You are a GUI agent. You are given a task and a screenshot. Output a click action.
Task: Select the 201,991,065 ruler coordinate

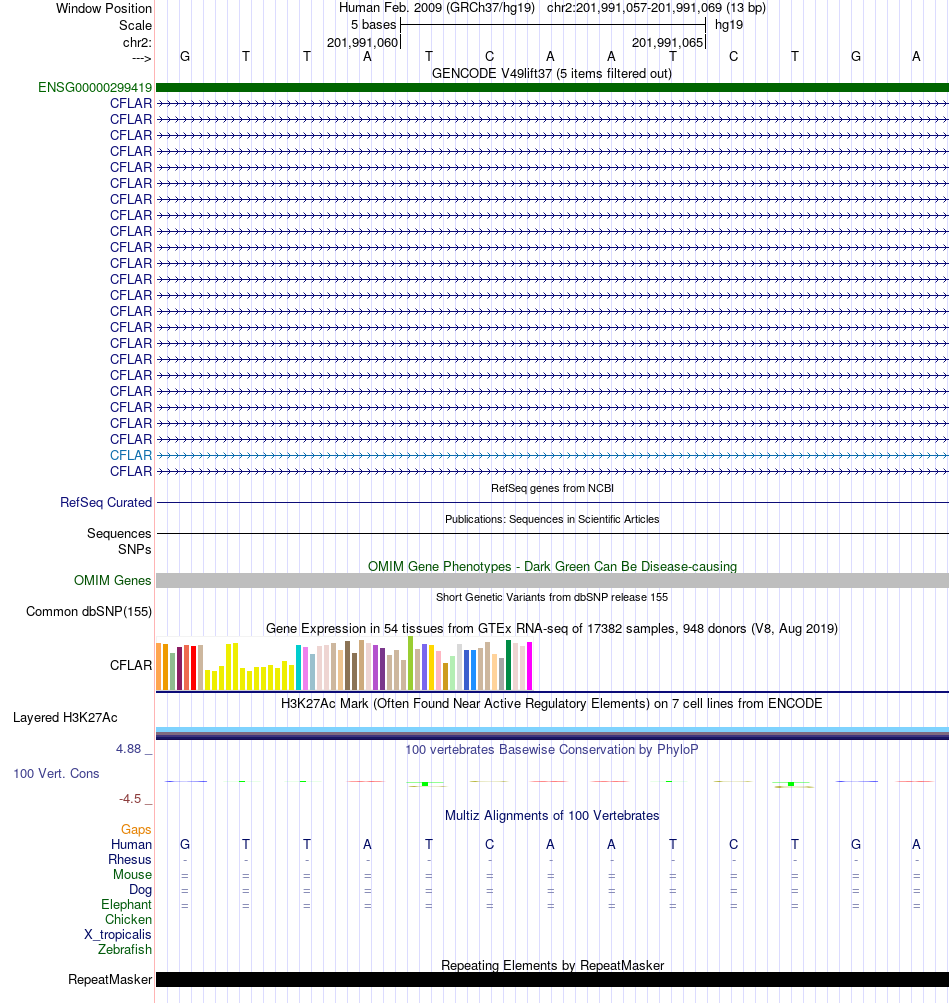(x=667, y=42)
